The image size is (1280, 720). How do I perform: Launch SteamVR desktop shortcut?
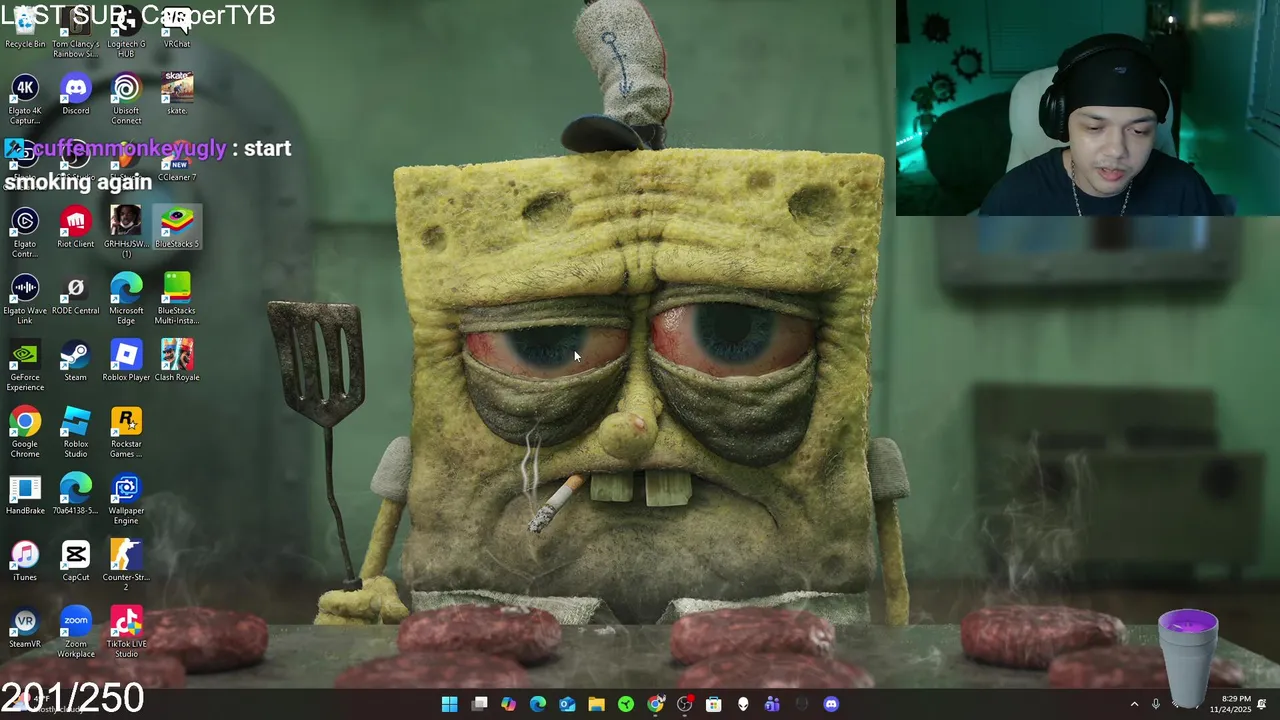point(25,628)
